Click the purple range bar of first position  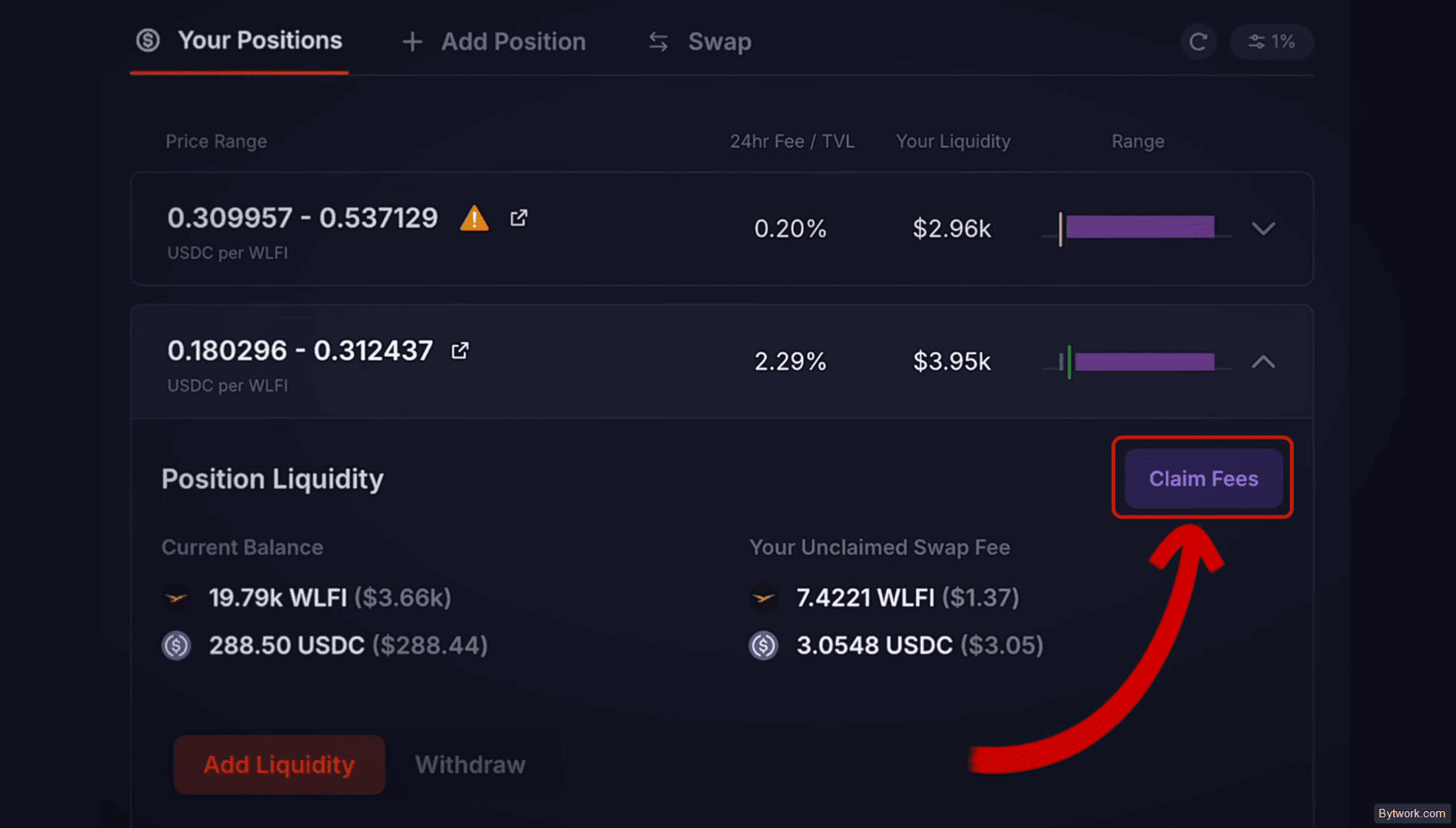click(x=1140, y=227)
